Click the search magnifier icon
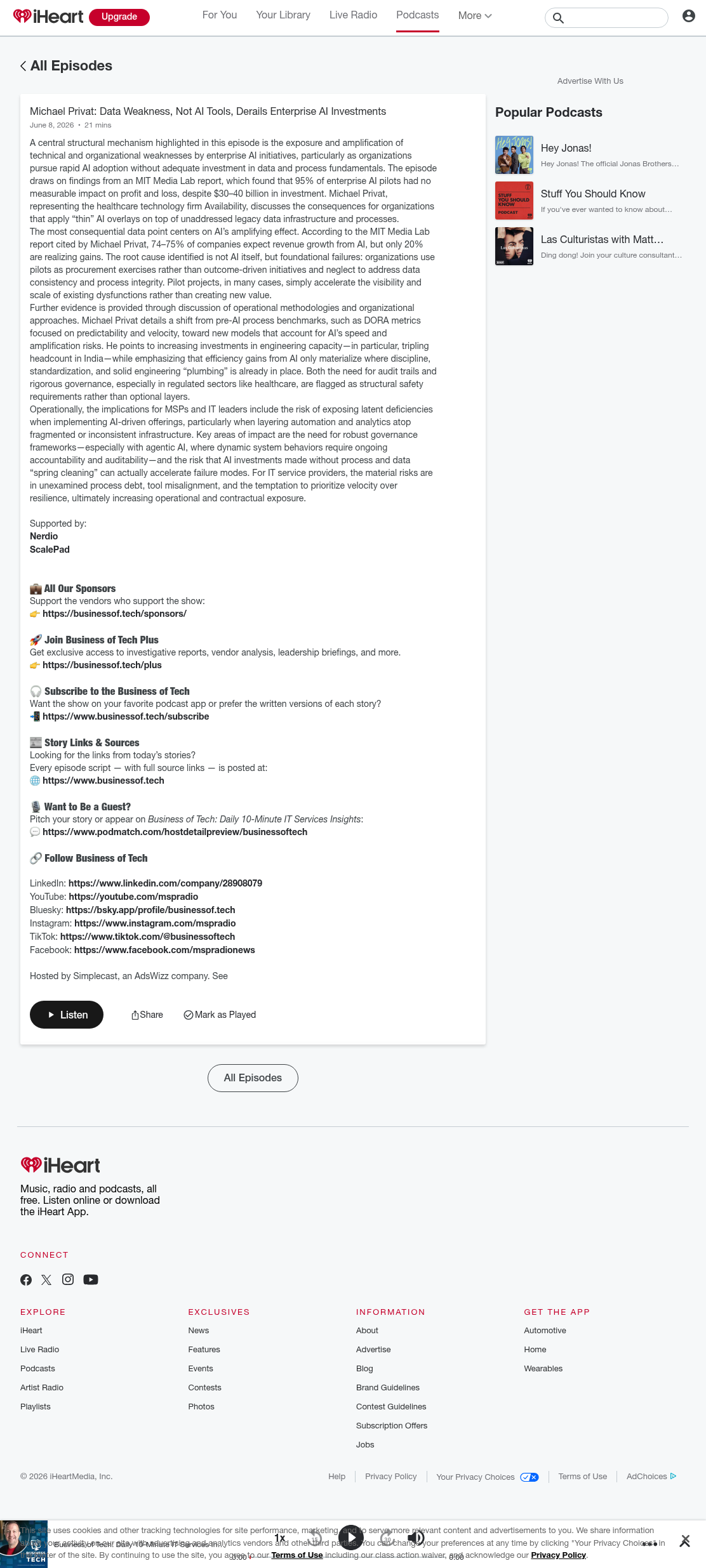The height and width of the screenshot is (1568, 706). (x=558, y=18)
